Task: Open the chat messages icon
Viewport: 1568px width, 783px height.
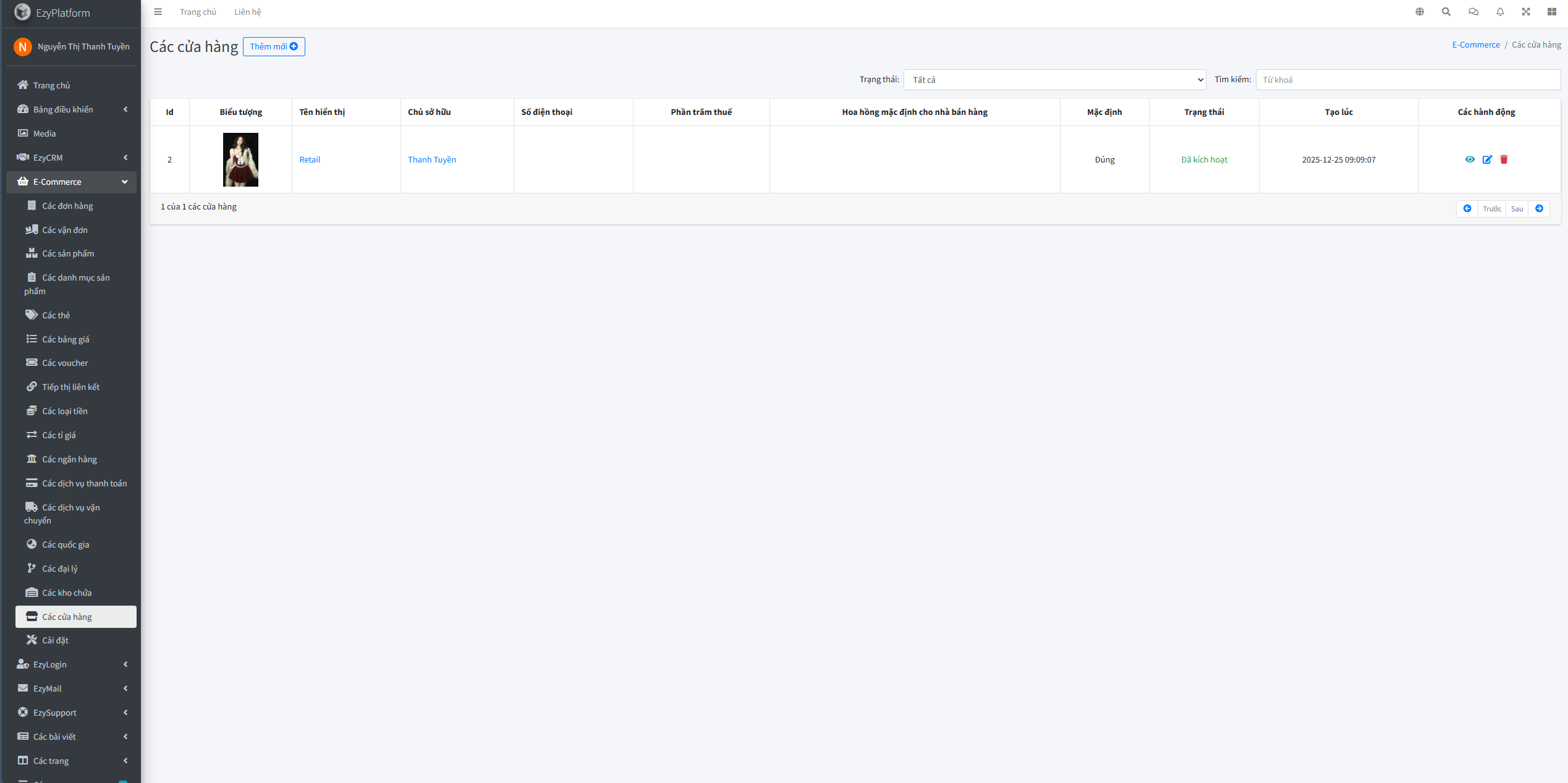Action: coord(1473,12)
